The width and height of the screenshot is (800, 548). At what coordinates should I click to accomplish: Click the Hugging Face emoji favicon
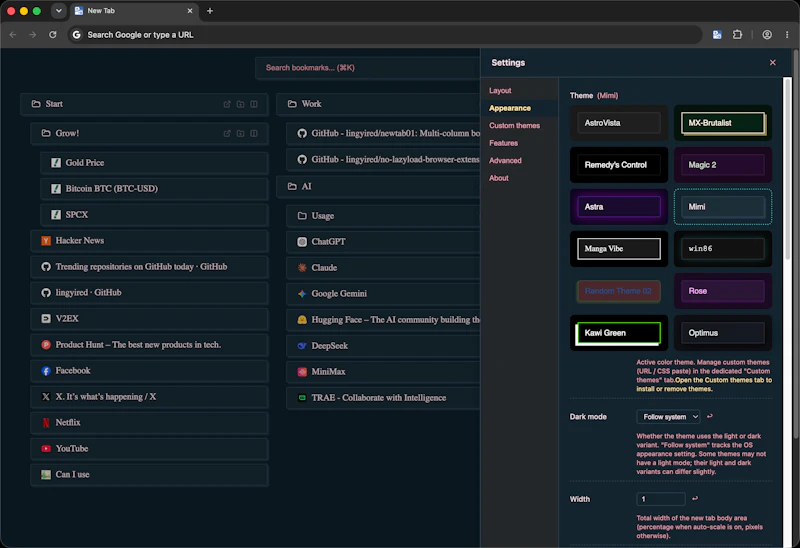302,320
